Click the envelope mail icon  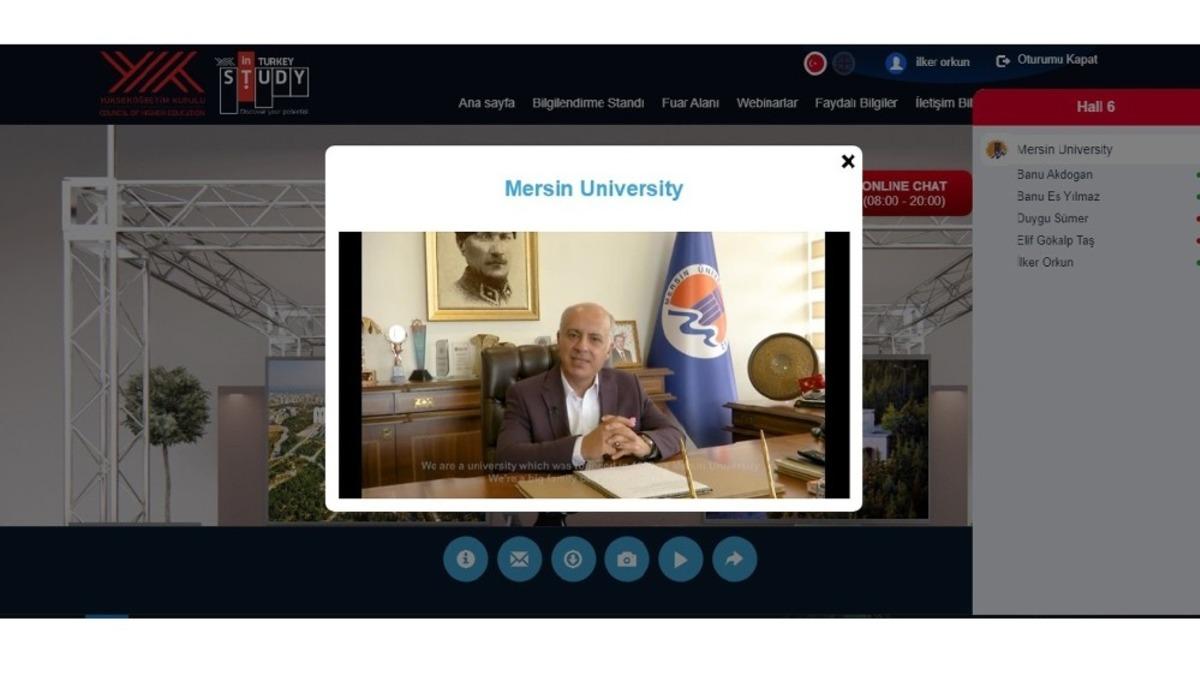pyautogui.click(x=520, y=560)
